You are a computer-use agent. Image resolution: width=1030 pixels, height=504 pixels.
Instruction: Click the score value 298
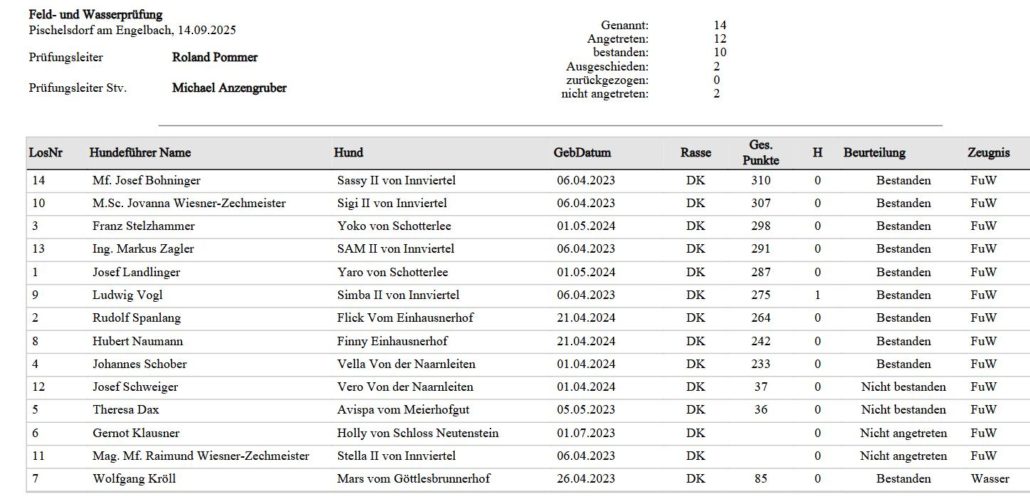coord(761,226)
